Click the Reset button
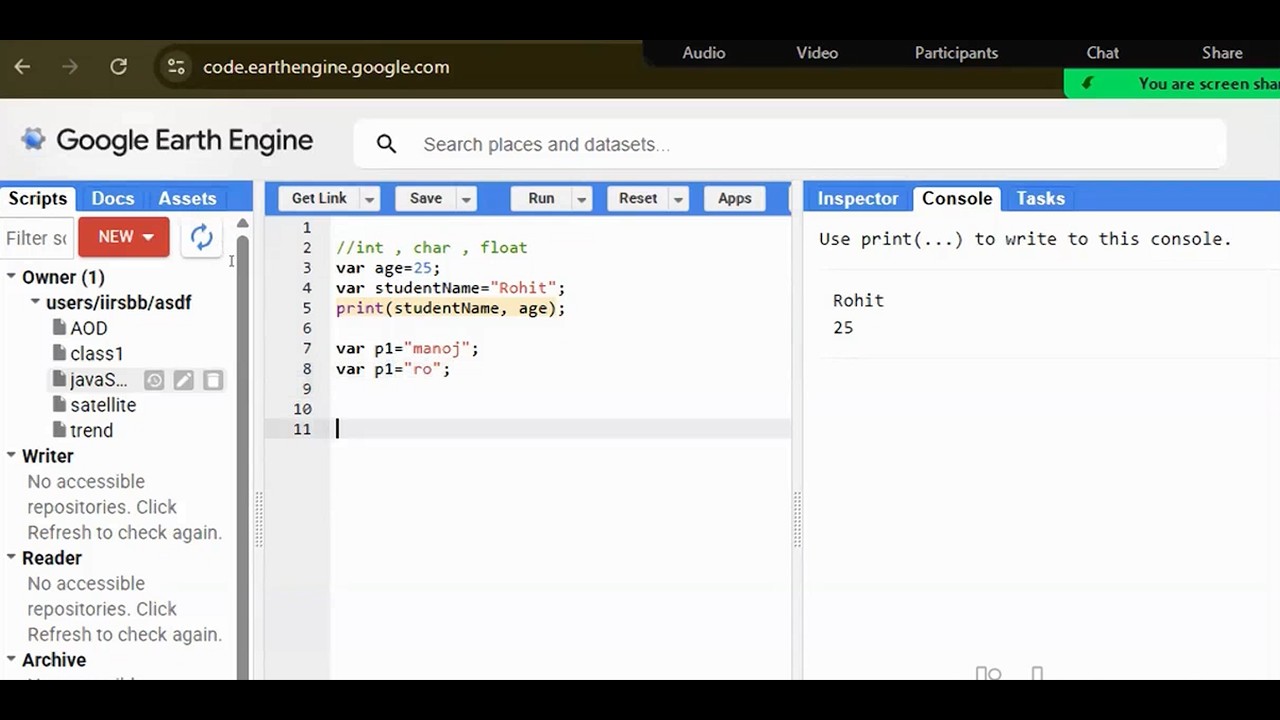The height and width of the screenshot is (720, 1280). [x=638, y=198]
